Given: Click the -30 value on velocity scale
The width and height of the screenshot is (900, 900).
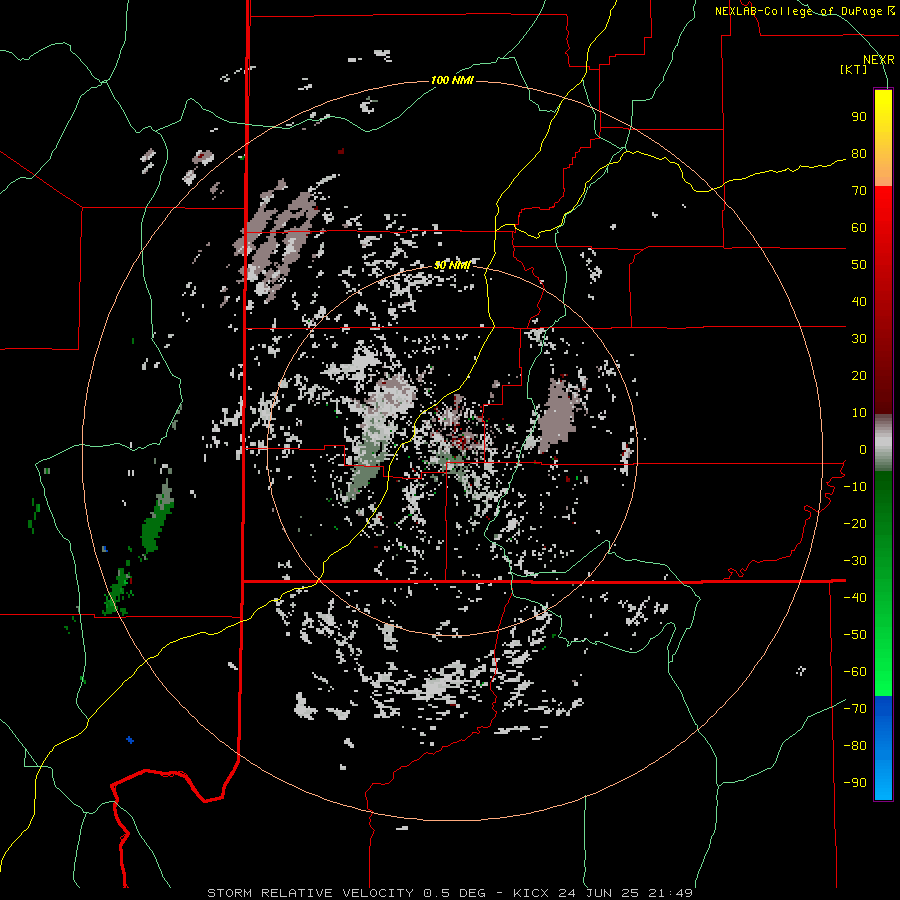Looking at the screenshot, I should coord(855,561).
